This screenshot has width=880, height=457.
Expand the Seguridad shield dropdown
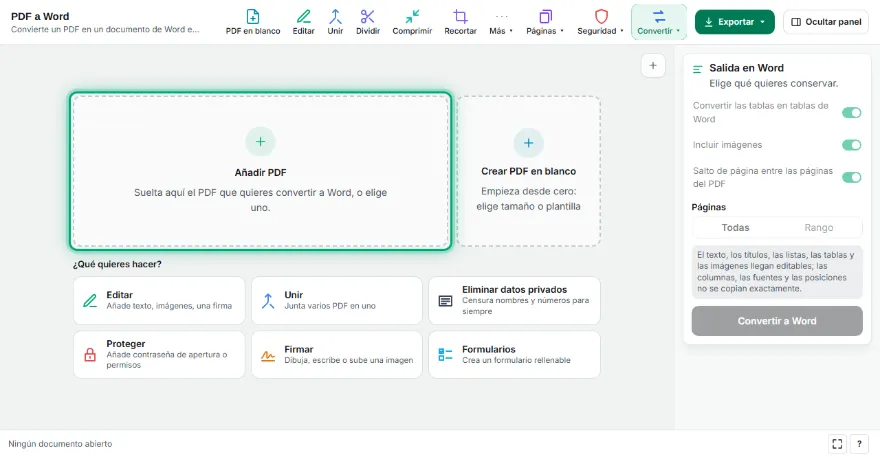[601, 22]
